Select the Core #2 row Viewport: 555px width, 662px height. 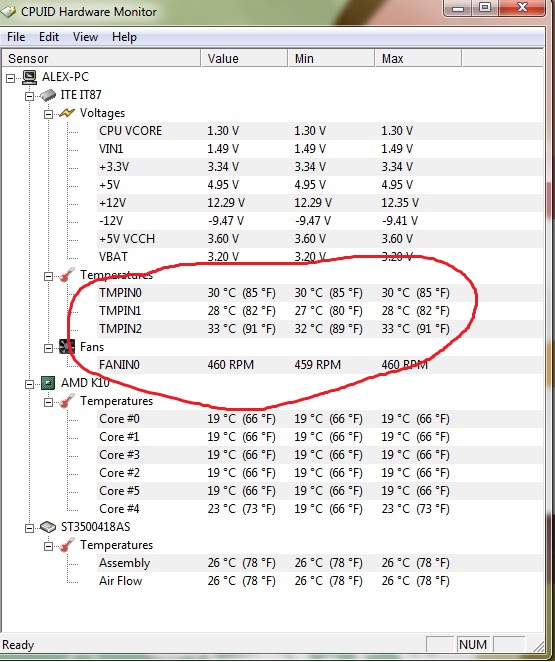coord(320,473)
